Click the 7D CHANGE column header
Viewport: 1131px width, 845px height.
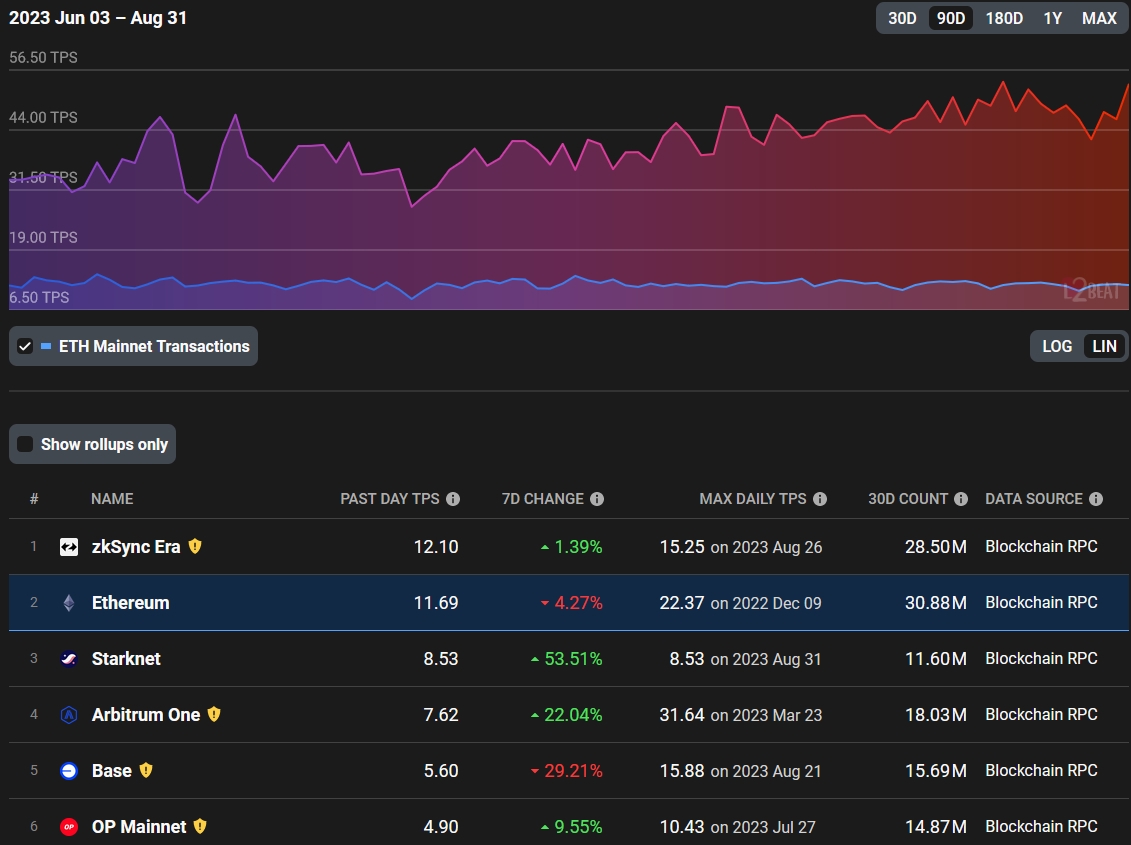pos(542,499)
